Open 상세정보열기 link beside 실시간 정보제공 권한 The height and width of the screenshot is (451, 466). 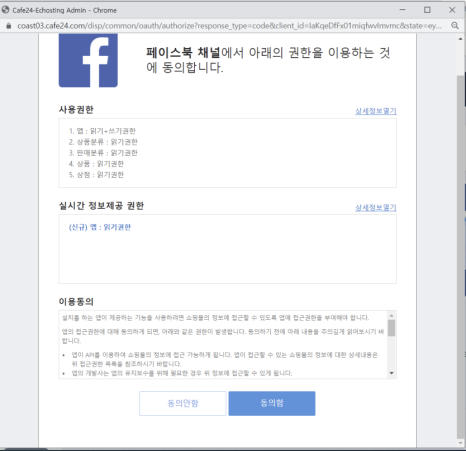[x=376, y=207]
